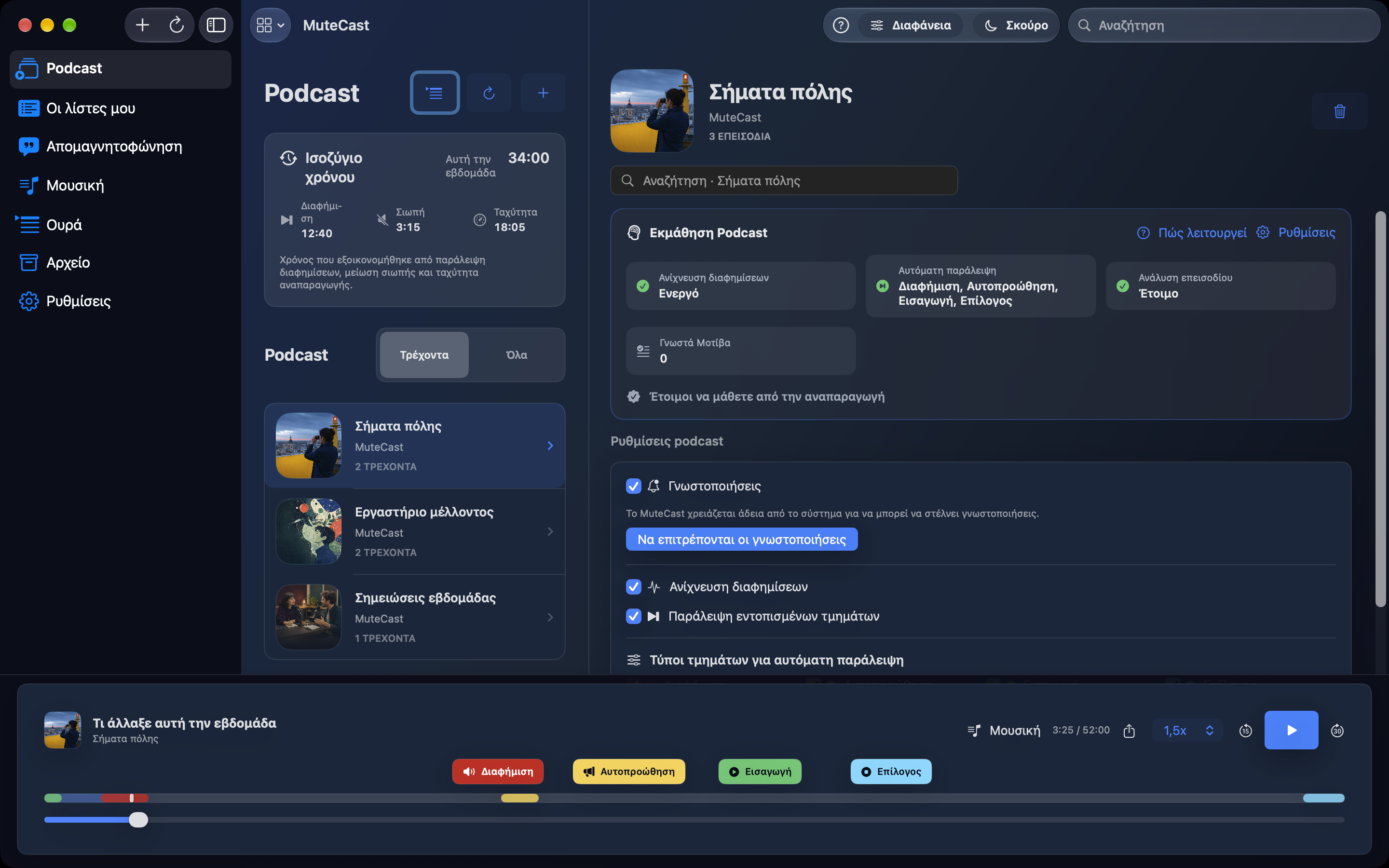This screenshot has height=868, width=1389.
Task: Open the view switcher dropdown next to MuteCast
Action: (x=271, y=25)
